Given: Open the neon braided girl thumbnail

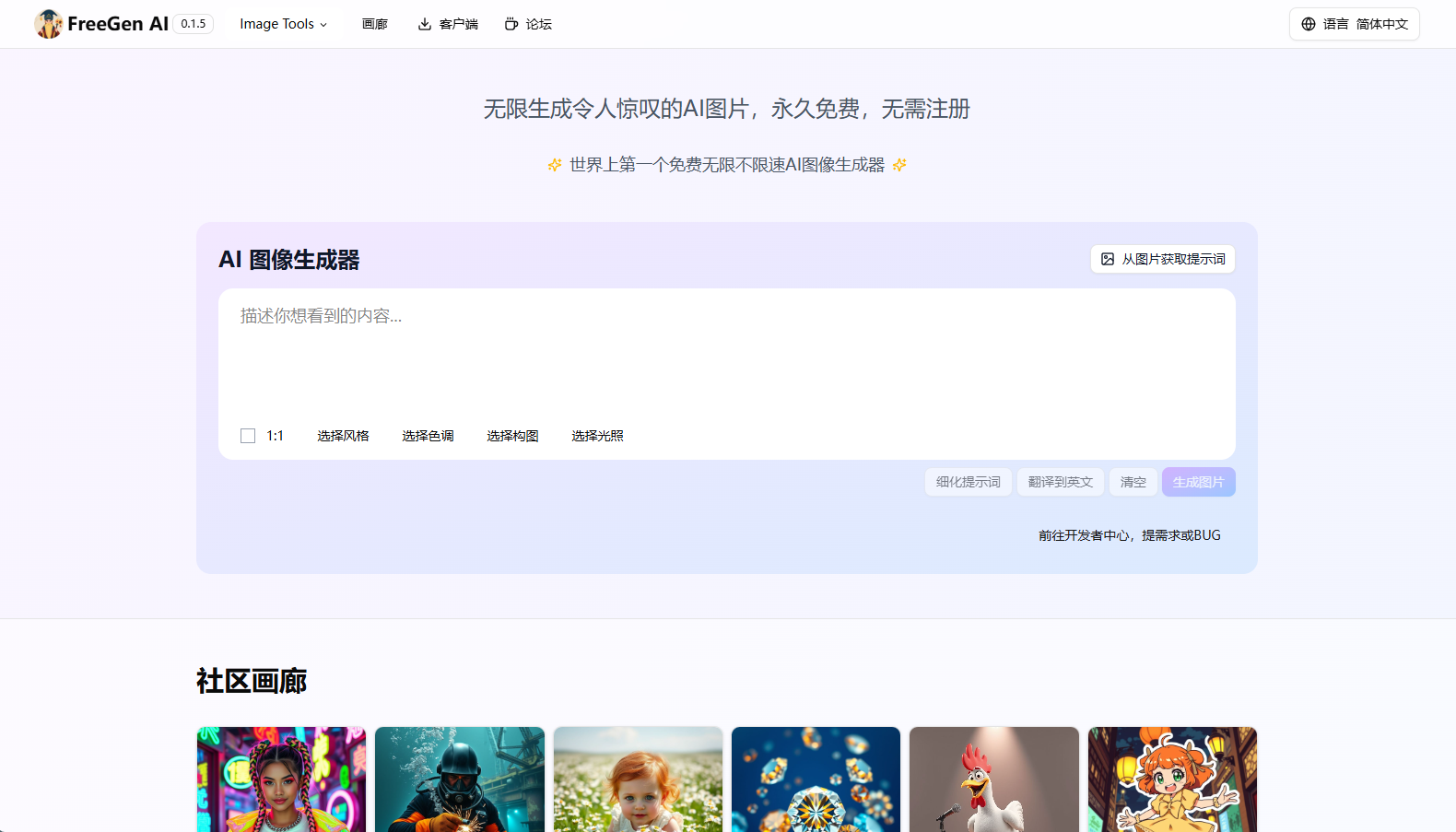Looking at the screenshot, I should [281, 779].
